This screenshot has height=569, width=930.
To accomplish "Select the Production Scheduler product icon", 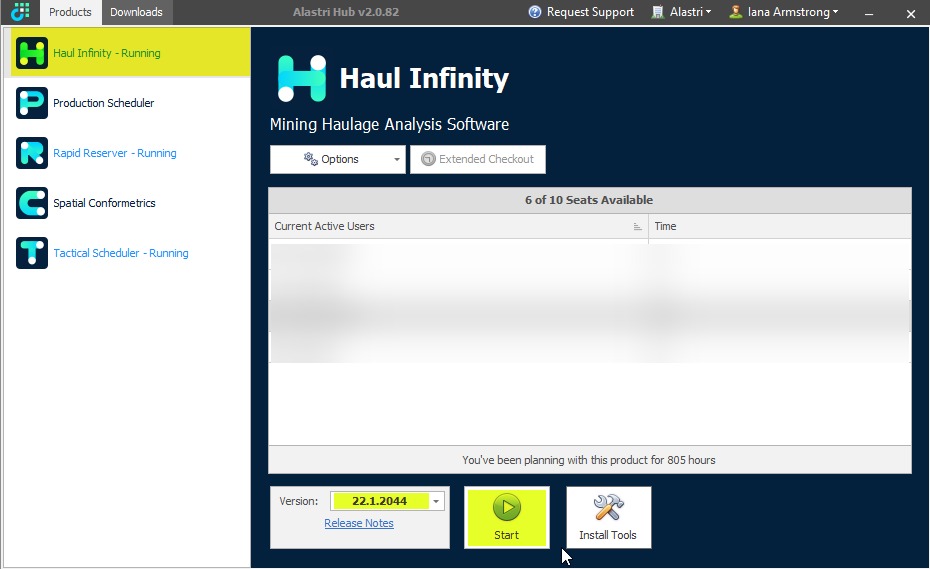I will [x=31, y=103].
